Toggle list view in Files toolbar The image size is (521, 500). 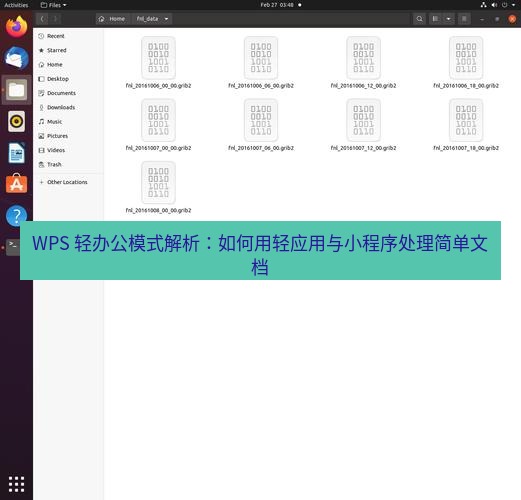(x=435, y=19)
